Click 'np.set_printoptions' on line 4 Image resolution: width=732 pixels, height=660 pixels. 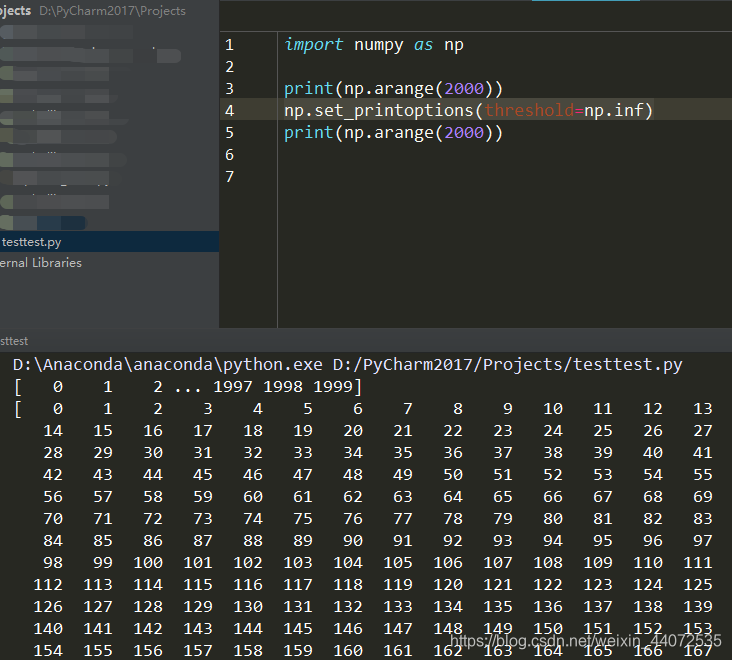tap(379, 111)
